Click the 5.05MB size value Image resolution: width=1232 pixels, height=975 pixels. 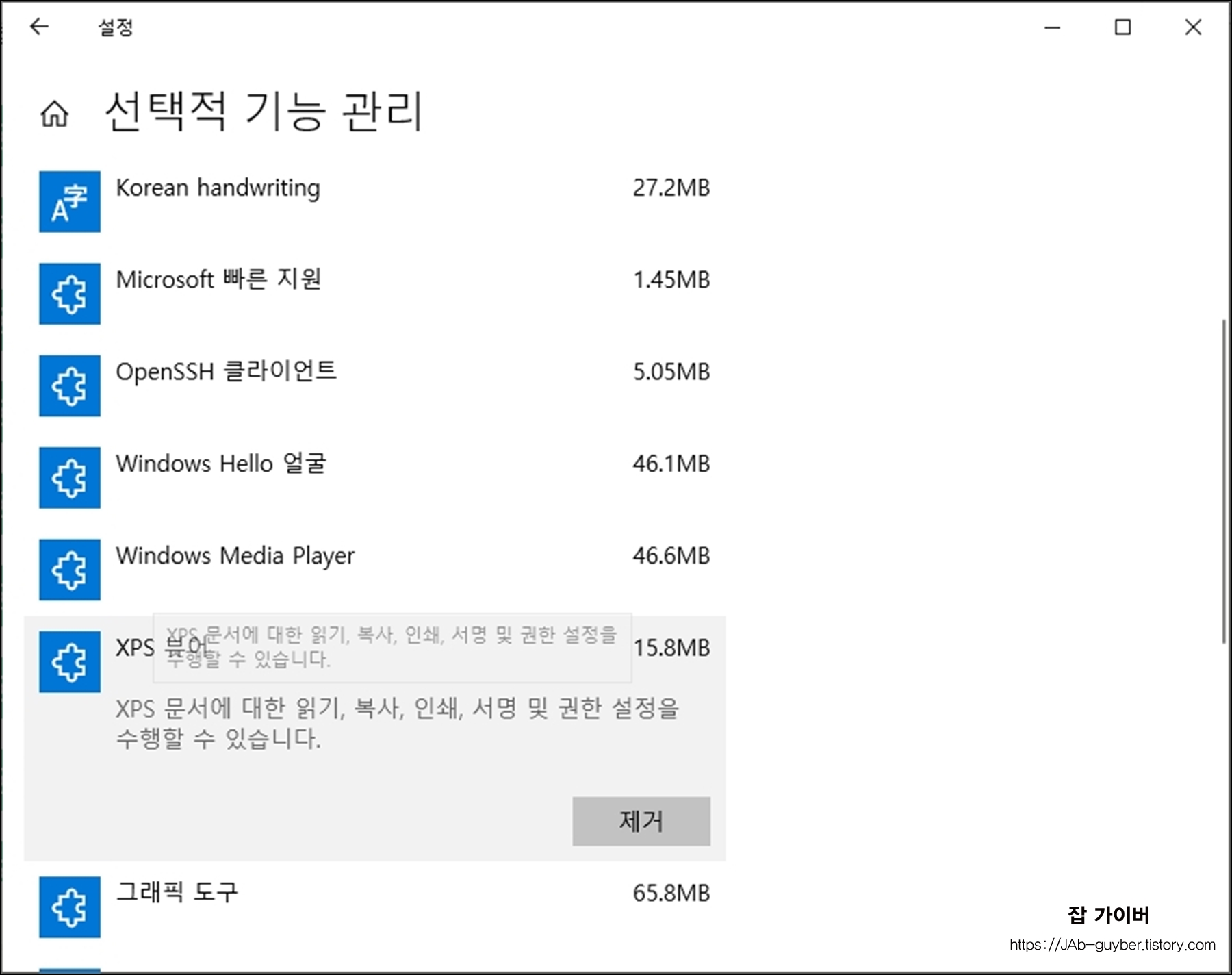[x=671, y=372]
